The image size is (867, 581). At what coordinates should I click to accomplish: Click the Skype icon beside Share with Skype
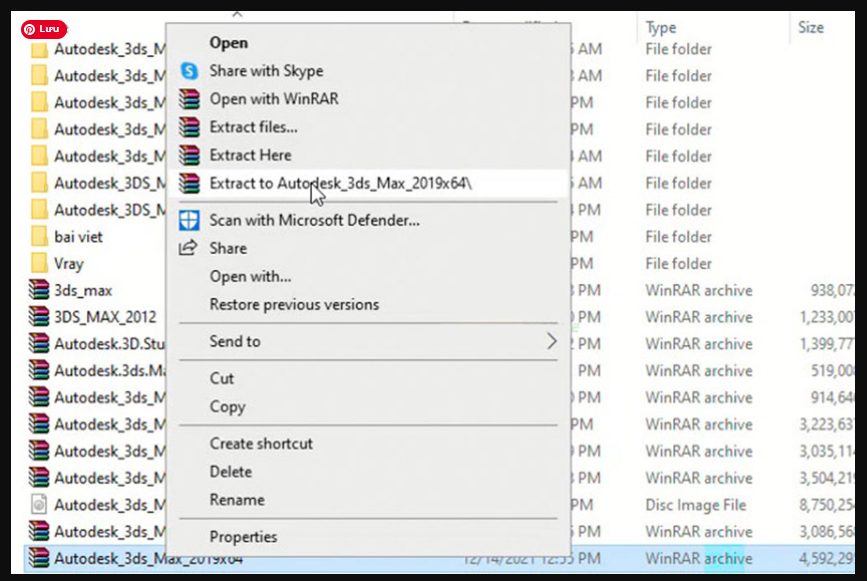point(189,71)
